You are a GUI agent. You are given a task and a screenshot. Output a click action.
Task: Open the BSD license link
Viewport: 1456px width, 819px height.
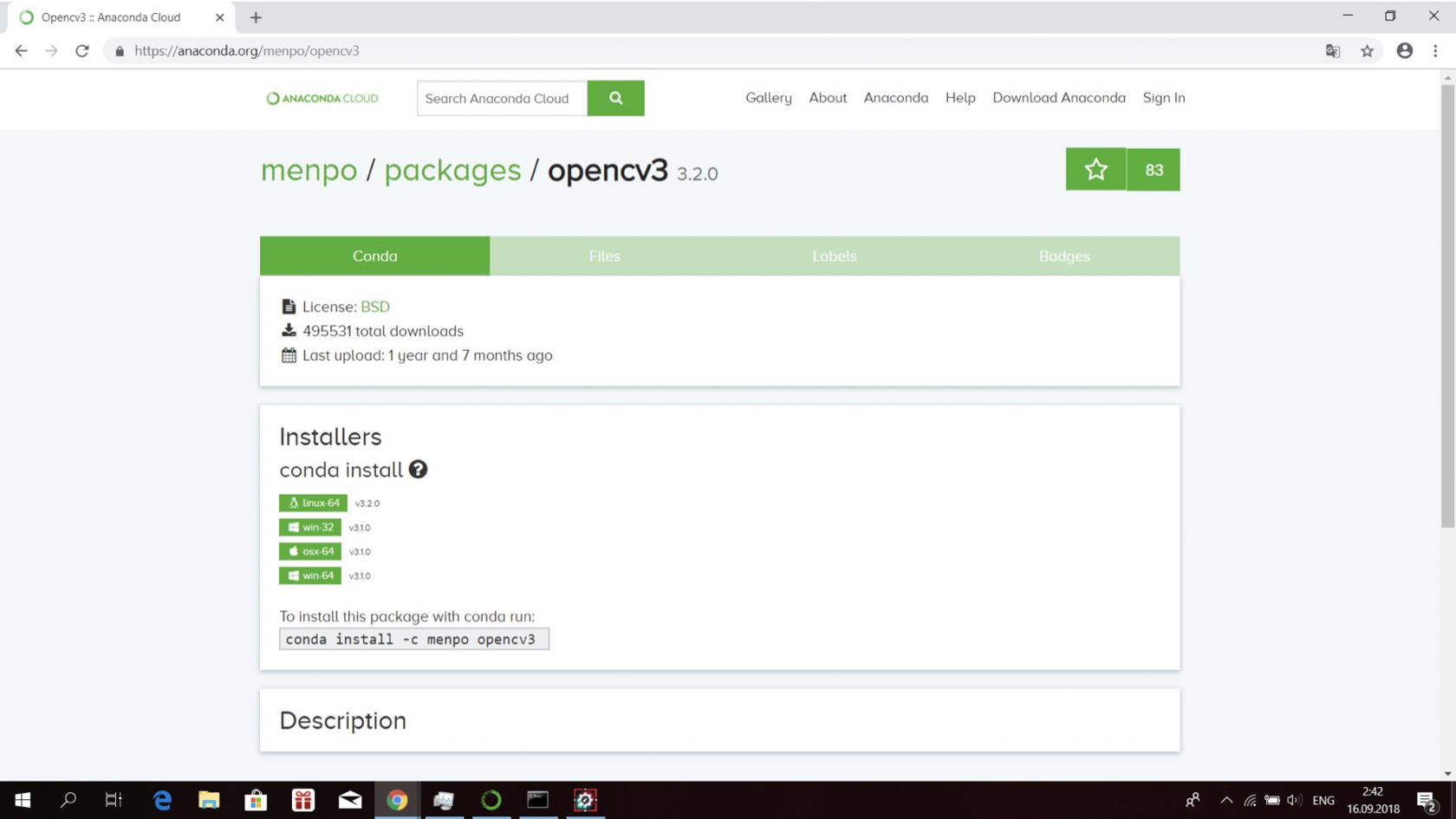click(x=375, y=307)
